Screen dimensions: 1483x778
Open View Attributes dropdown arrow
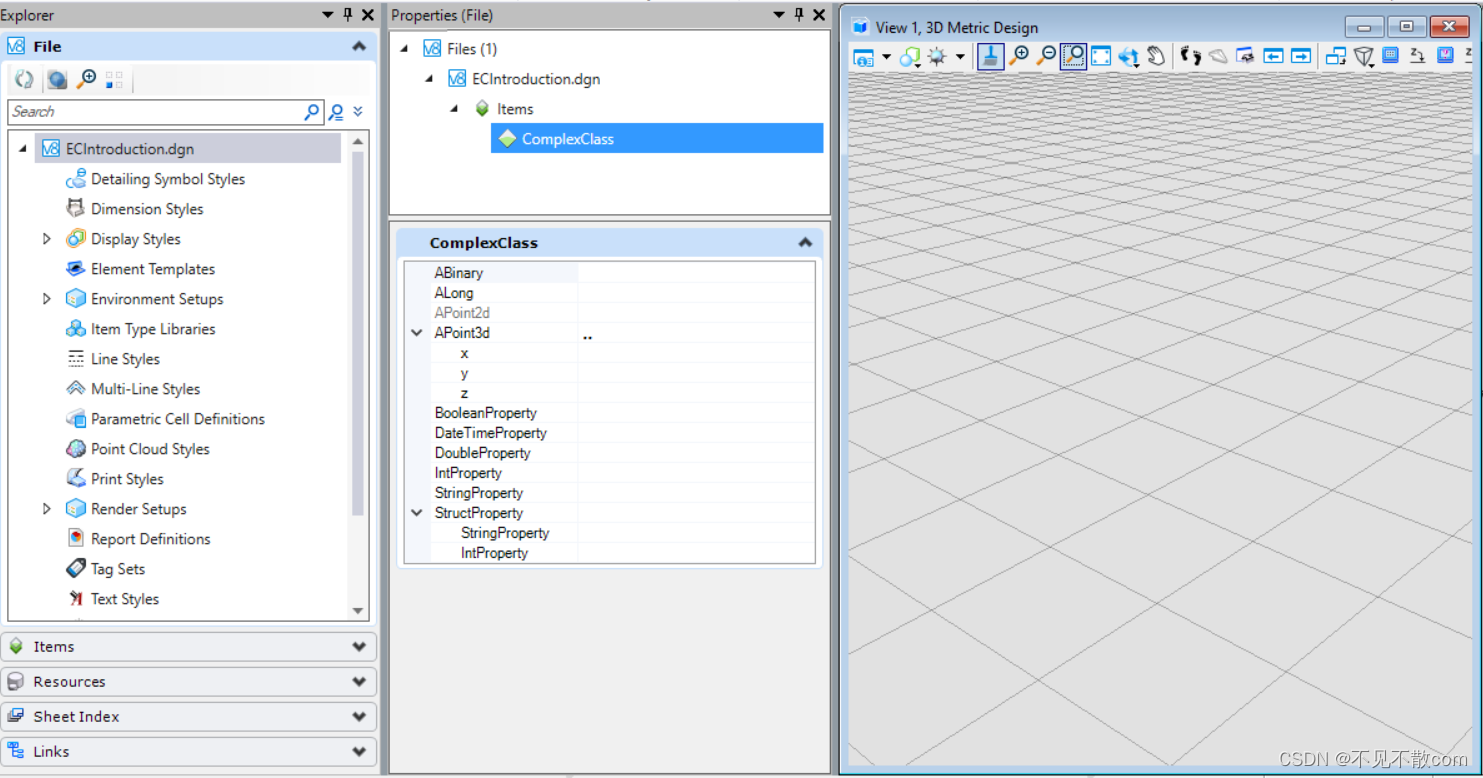[x=886, y=57]
